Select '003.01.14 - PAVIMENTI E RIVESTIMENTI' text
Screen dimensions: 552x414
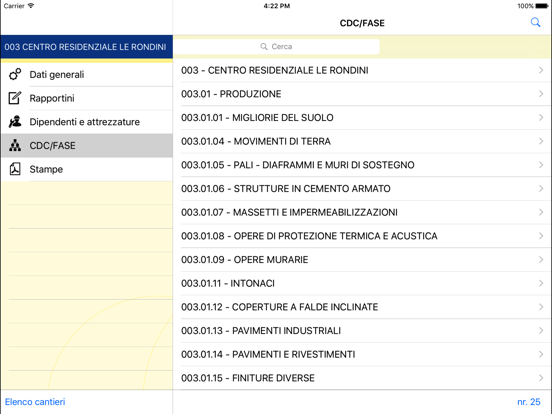[x=268, y=354]
